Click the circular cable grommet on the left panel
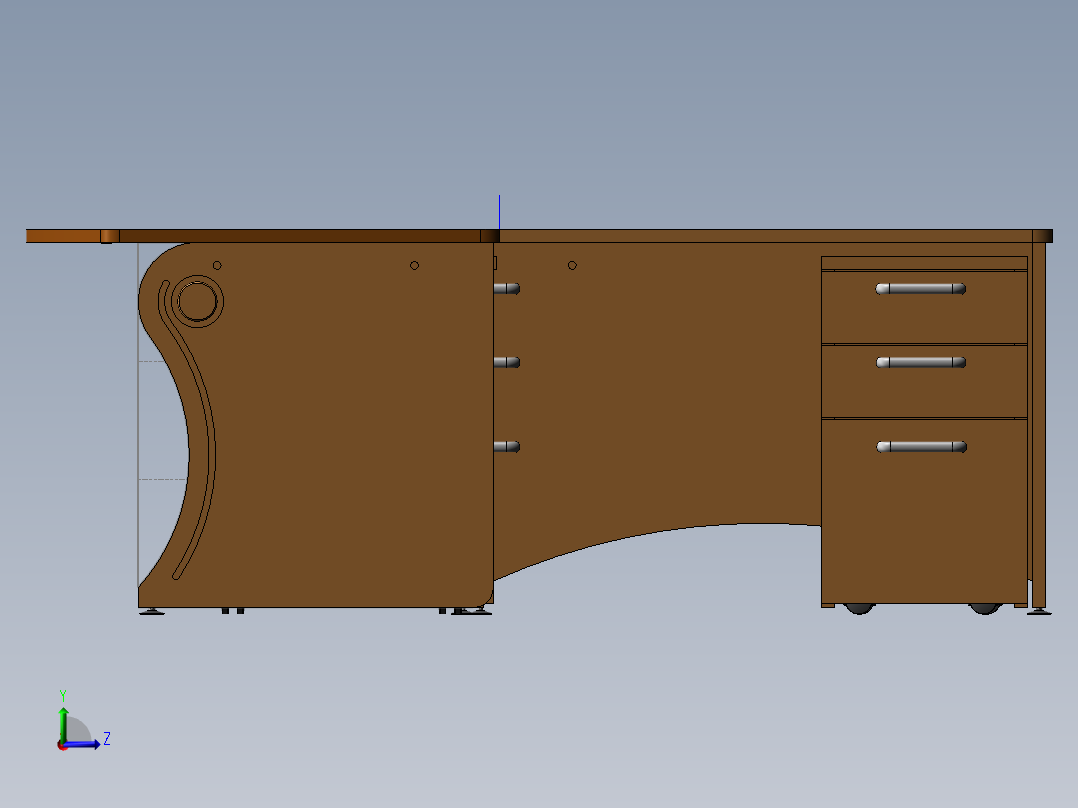This screenshot has width=1078, height=808. click(197, 301)
